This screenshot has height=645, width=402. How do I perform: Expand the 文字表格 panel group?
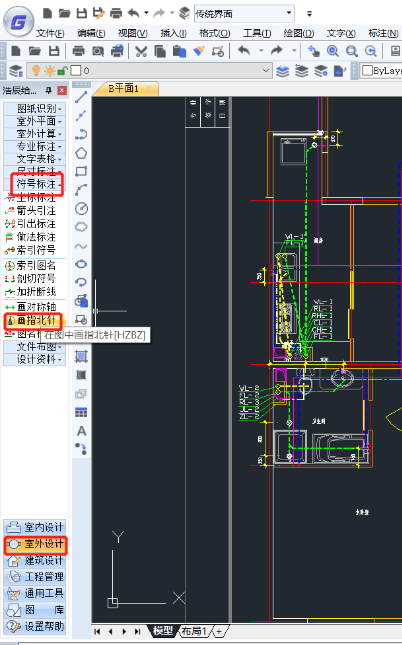[35, 159]
